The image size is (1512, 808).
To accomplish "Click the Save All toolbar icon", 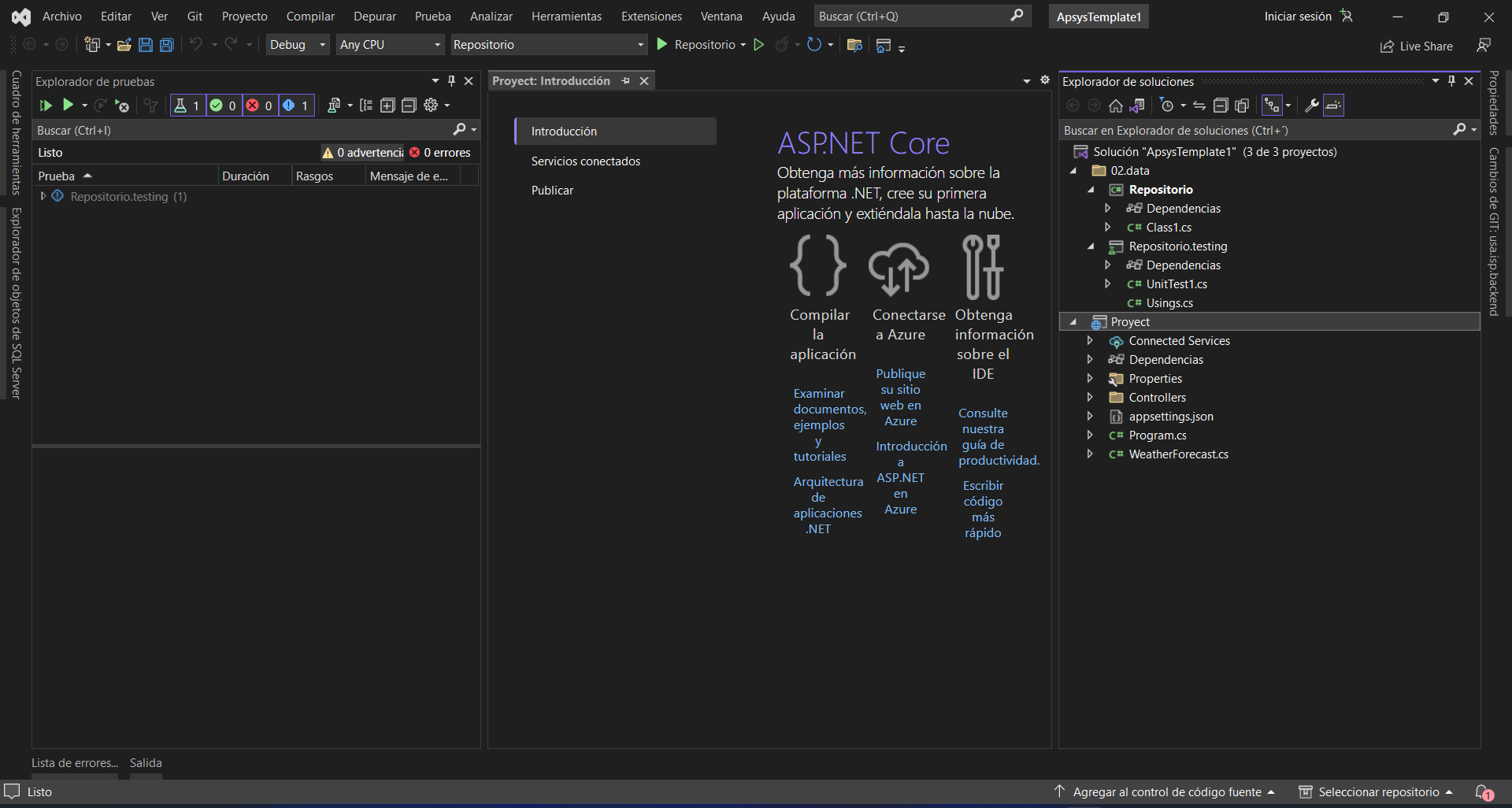I will [x=166, y=45].
